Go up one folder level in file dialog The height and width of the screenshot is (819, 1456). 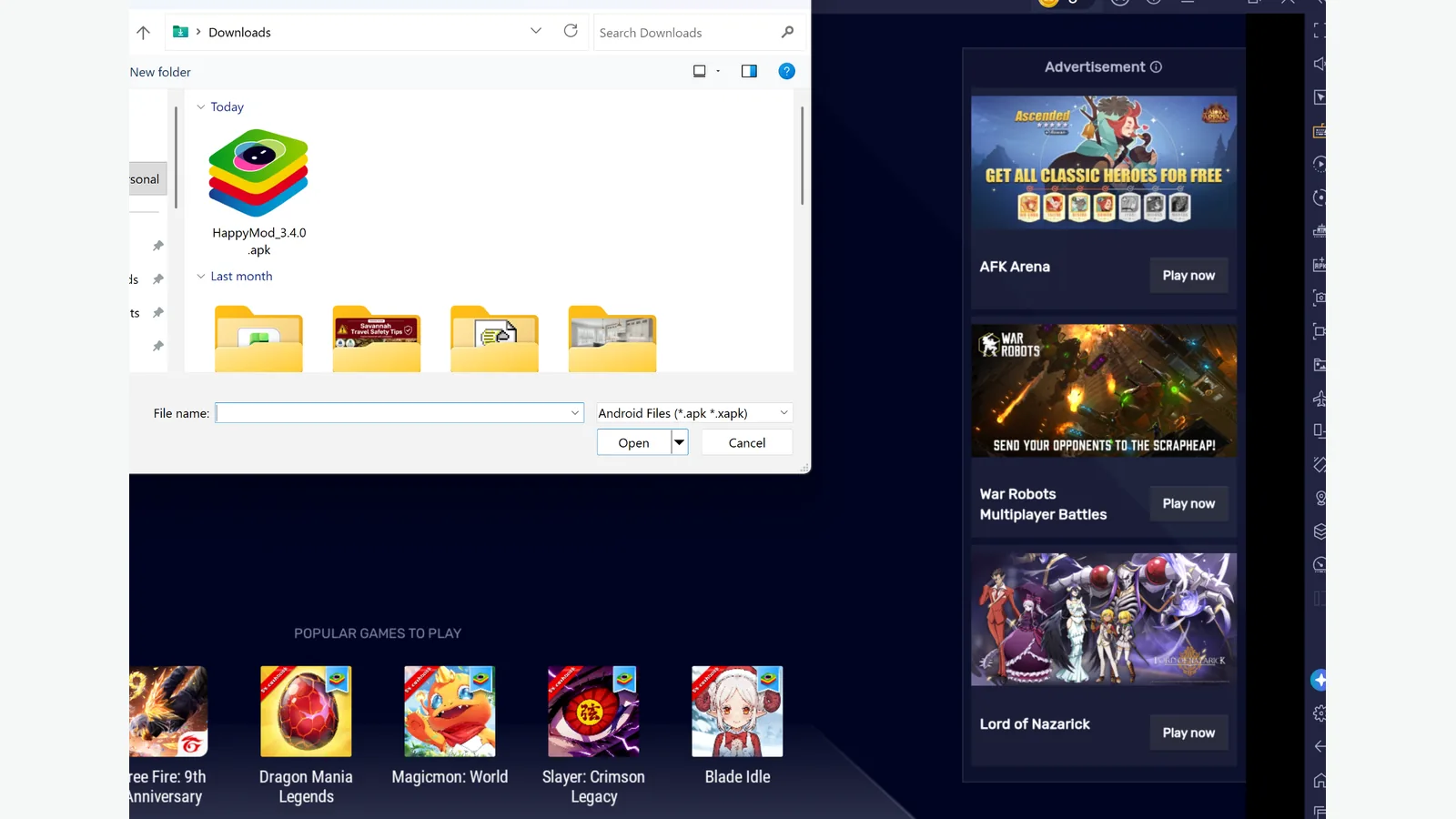(x=143, y=33)
